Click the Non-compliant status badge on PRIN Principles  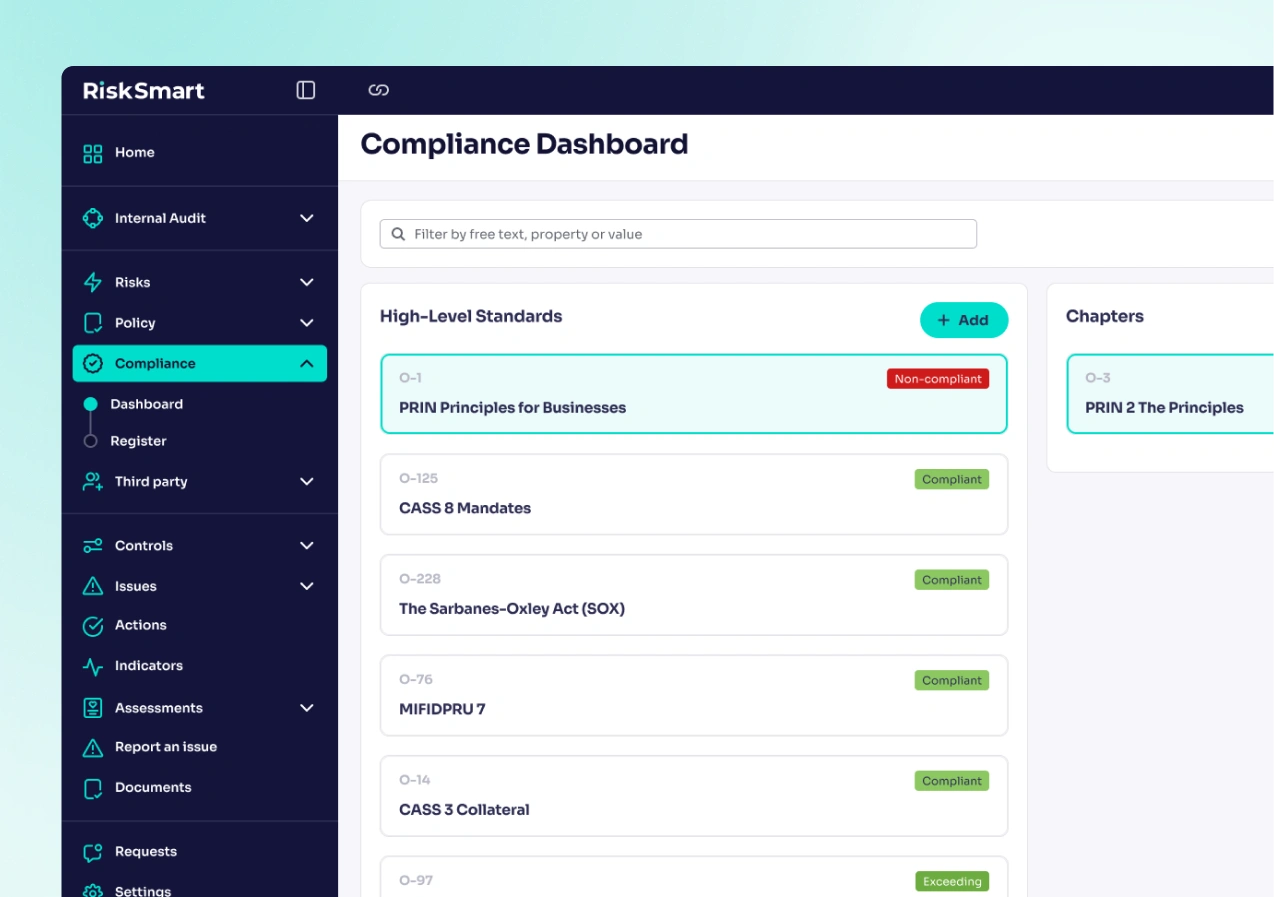pyautogui.click(x=937, y=378)
